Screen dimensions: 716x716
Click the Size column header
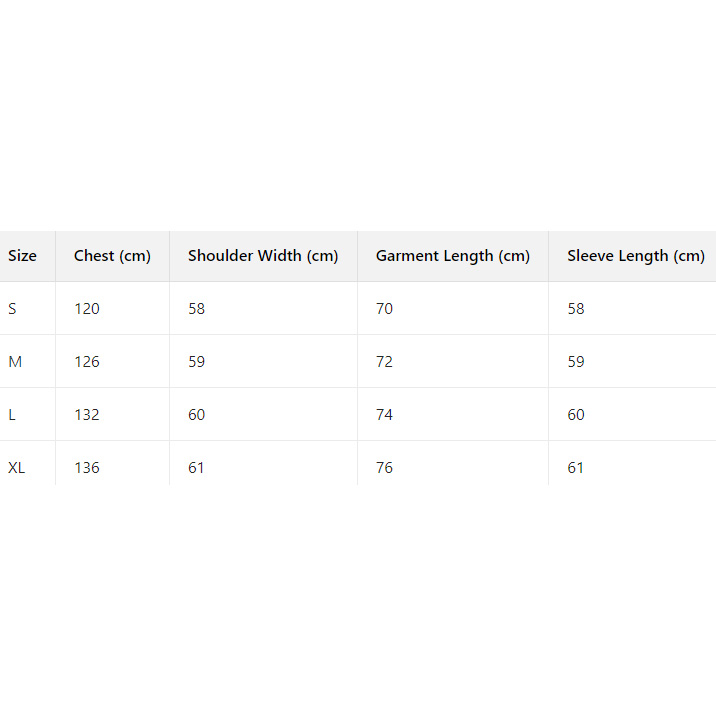pos(22,256)
